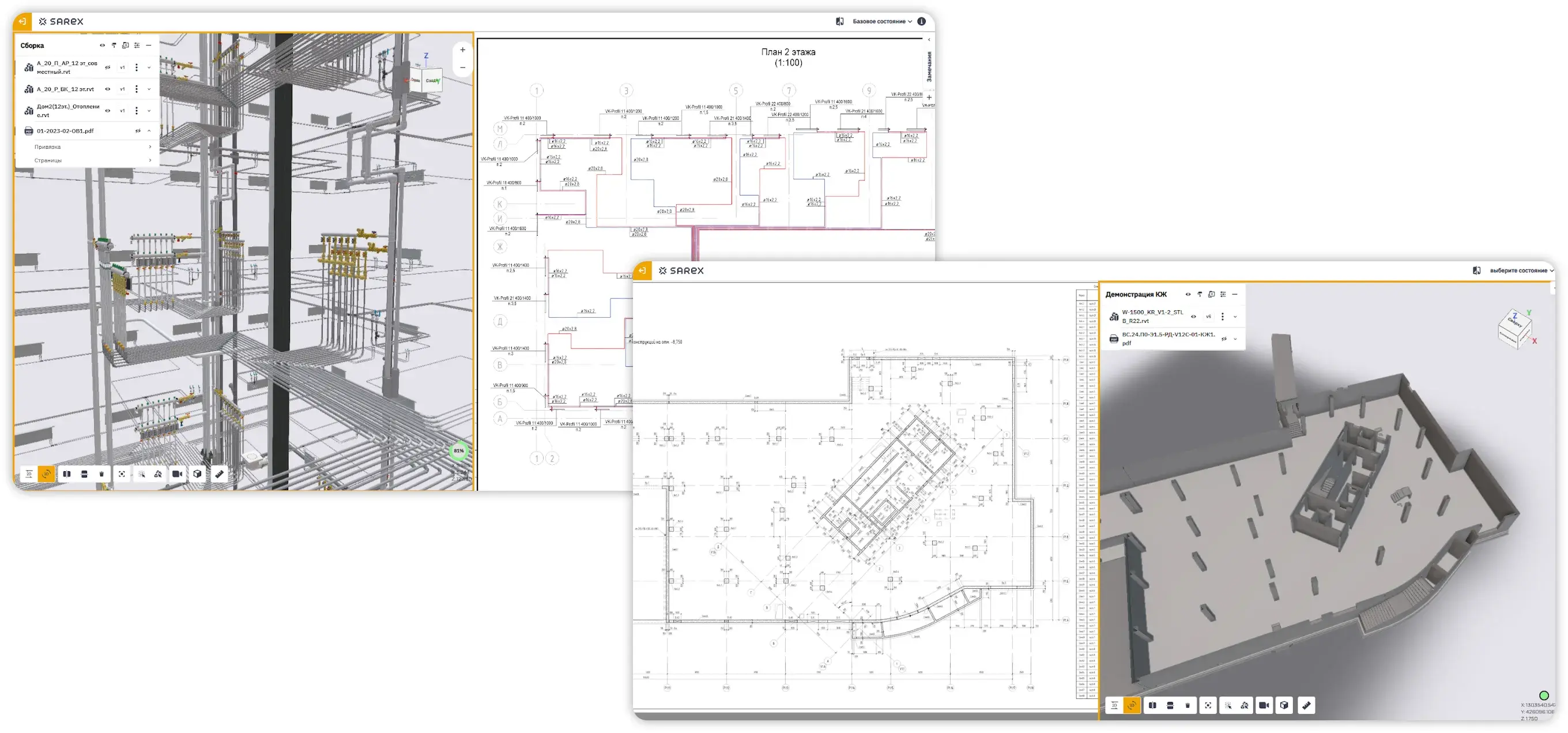Collapse the 01-2023-02-ОВ1.pdf entry
The width and height of the screenshot is (1568, 733).
tap(149, 131)
